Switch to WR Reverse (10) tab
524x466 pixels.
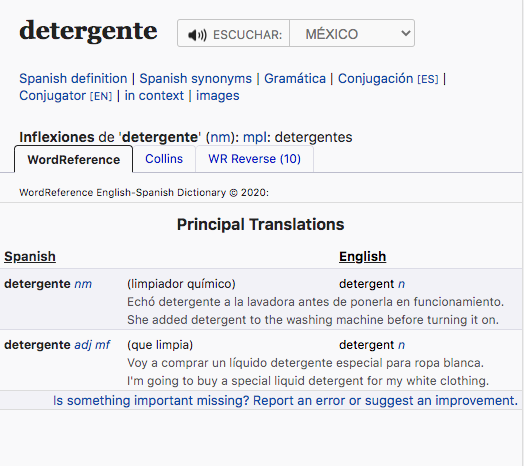point(255,159)
